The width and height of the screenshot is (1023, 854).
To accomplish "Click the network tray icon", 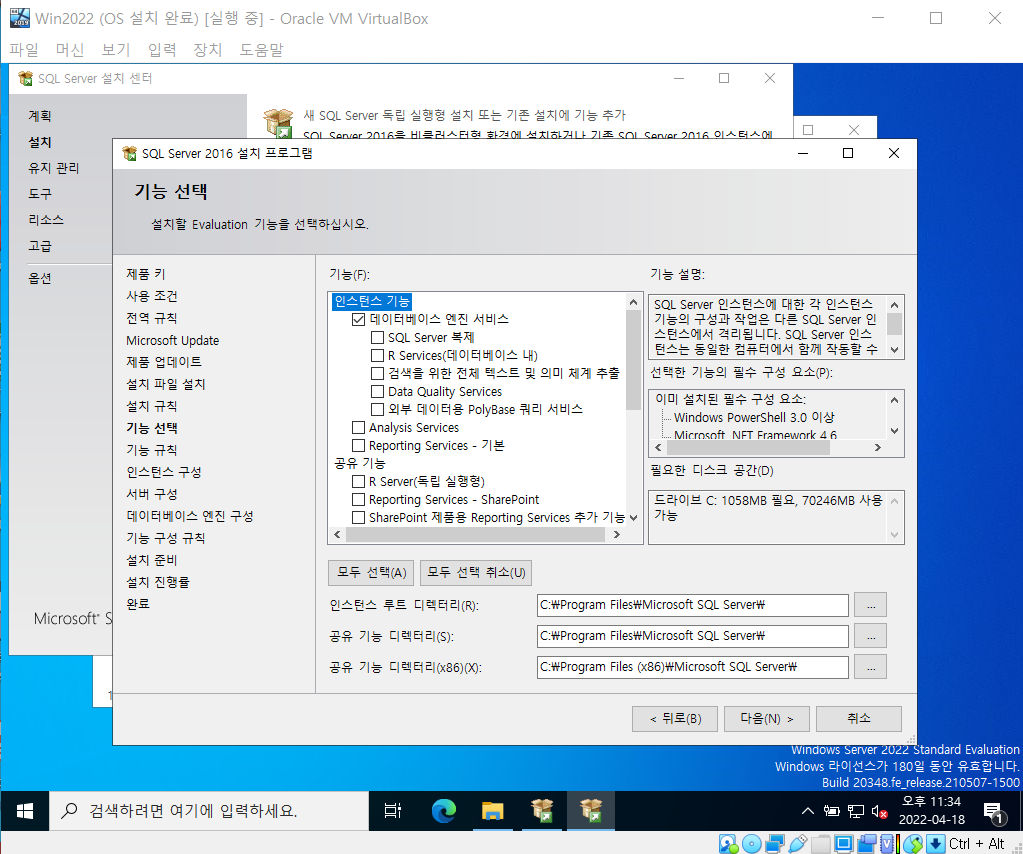I will (855, 811).
